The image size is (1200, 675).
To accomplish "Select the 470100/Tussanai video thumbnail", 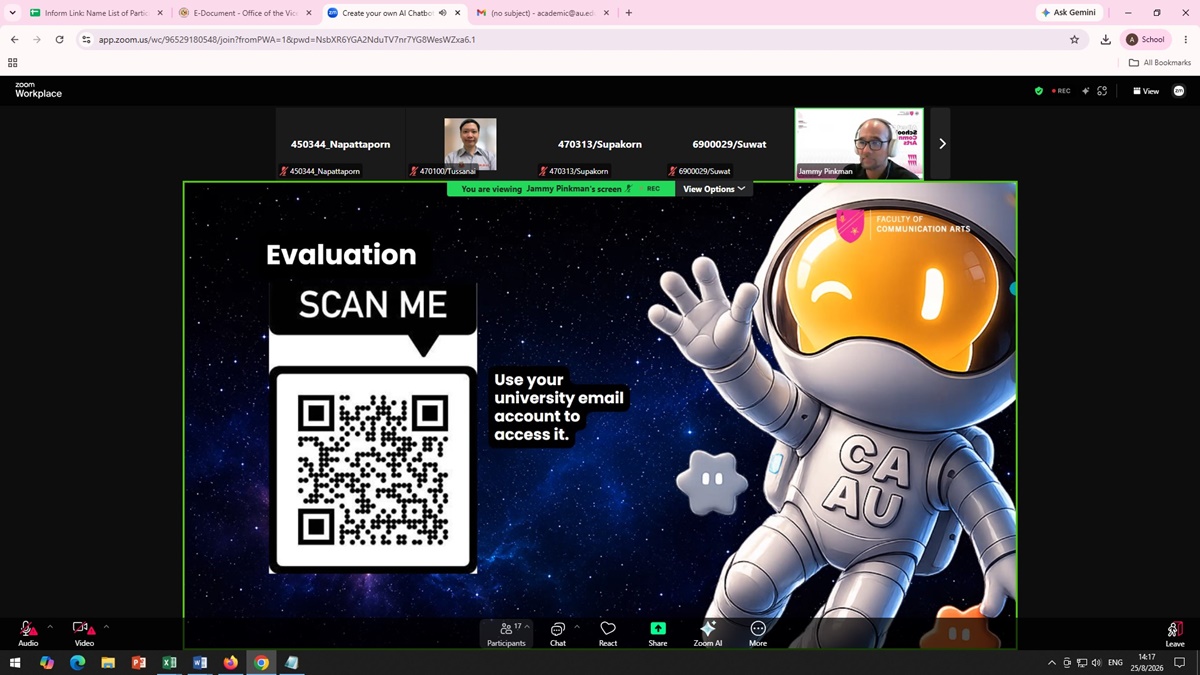I will pos(470,144).
